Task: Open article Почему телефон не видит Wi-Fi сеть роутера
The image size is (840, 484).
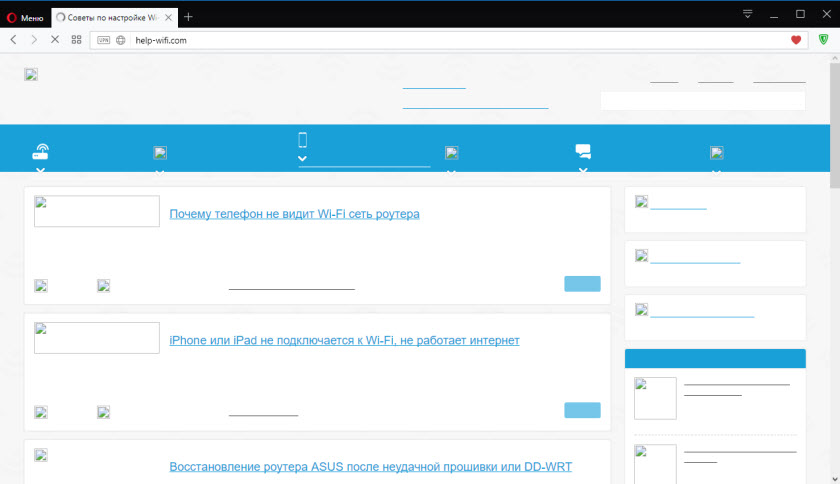Action: coord(294,214)
